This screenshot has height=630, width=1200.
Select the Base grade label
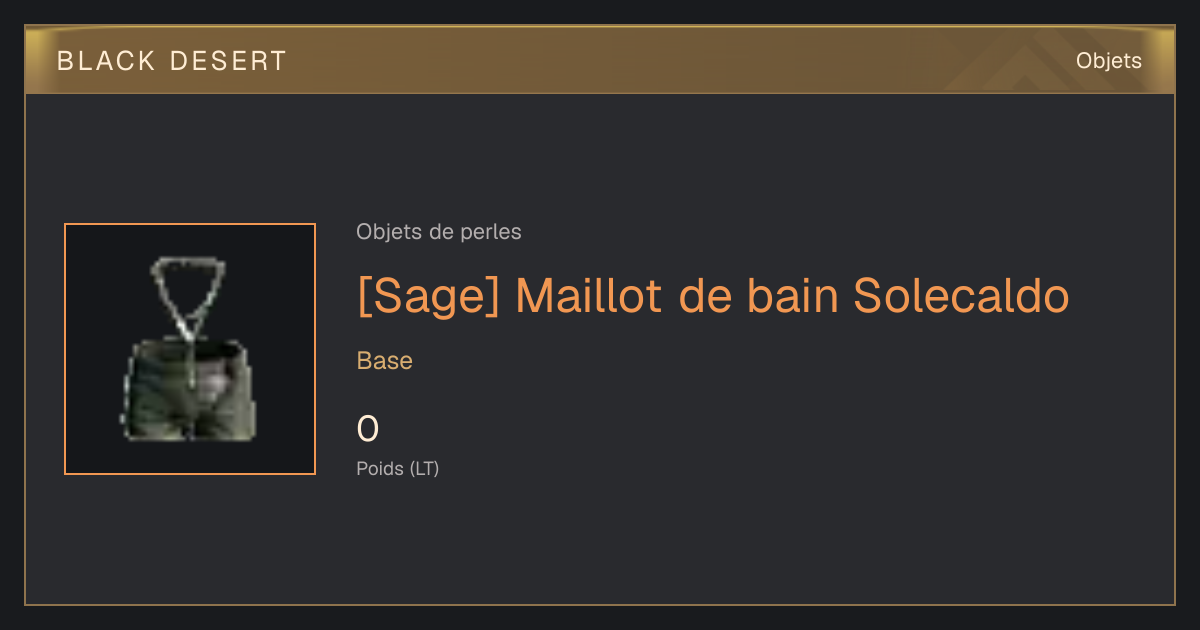click(x=385, y=361)
